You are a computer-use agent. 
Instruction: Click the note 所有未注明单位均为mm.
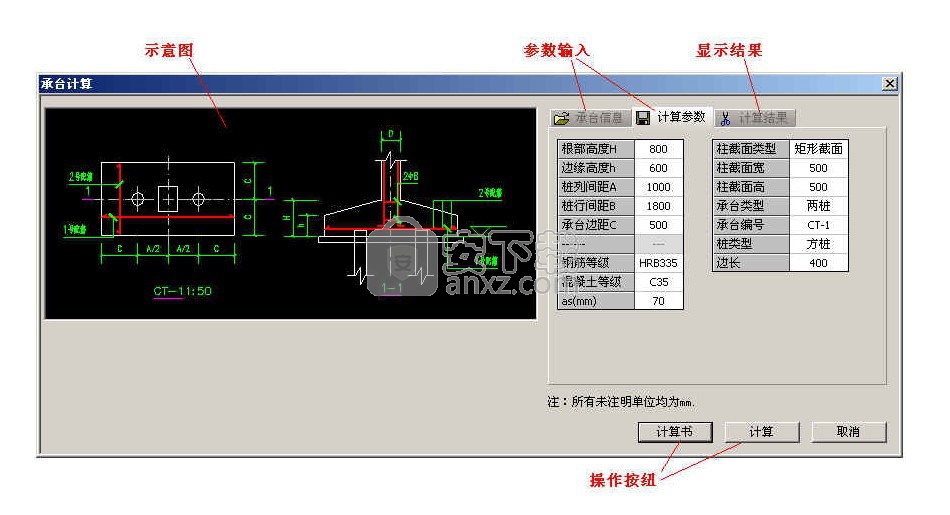click(x=621, y=402)
